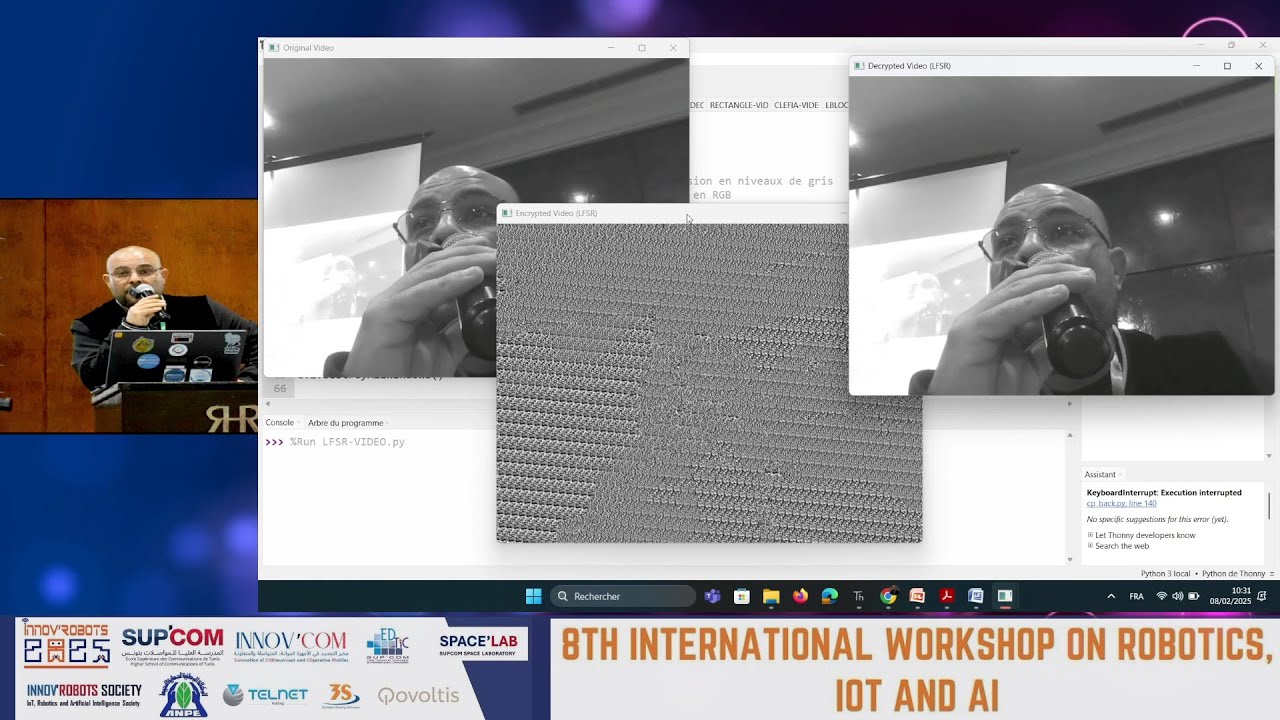Click 'Python 3 local • Python de Thonny' status
This screenshot has width=1280, height=720.
[1203, 574]
